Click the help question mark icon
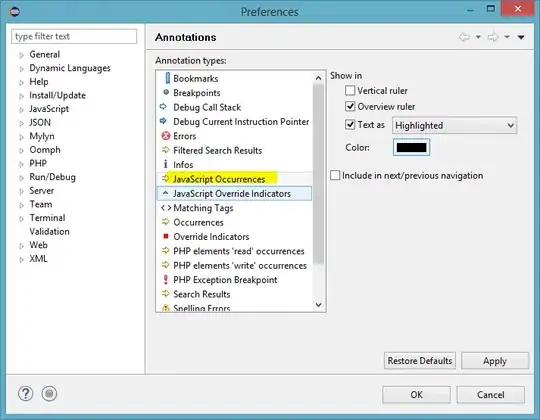The image size is (540, 420). (x=26, y=393)
